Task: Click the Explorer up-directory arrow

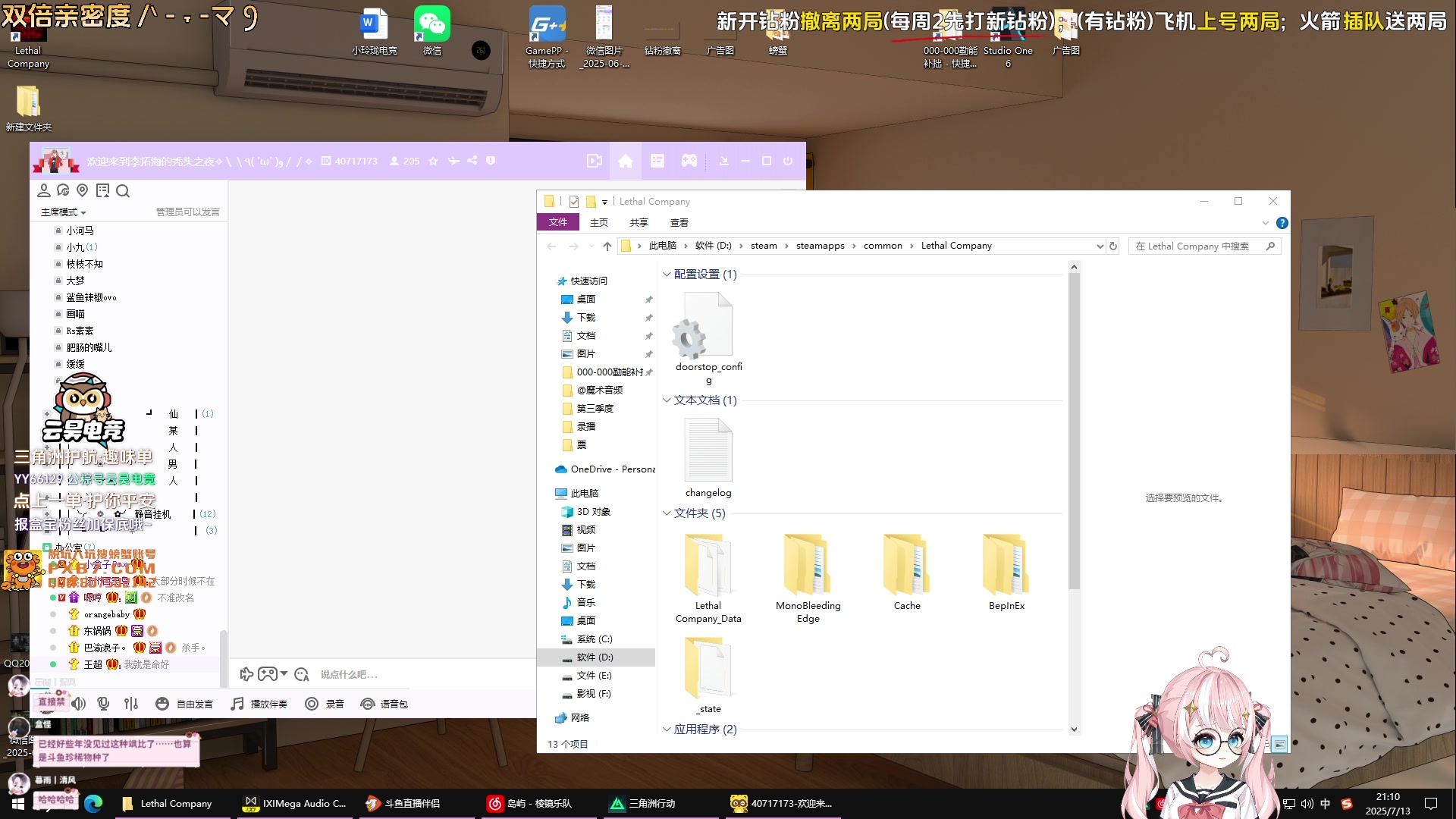Action: click(607, 246)
